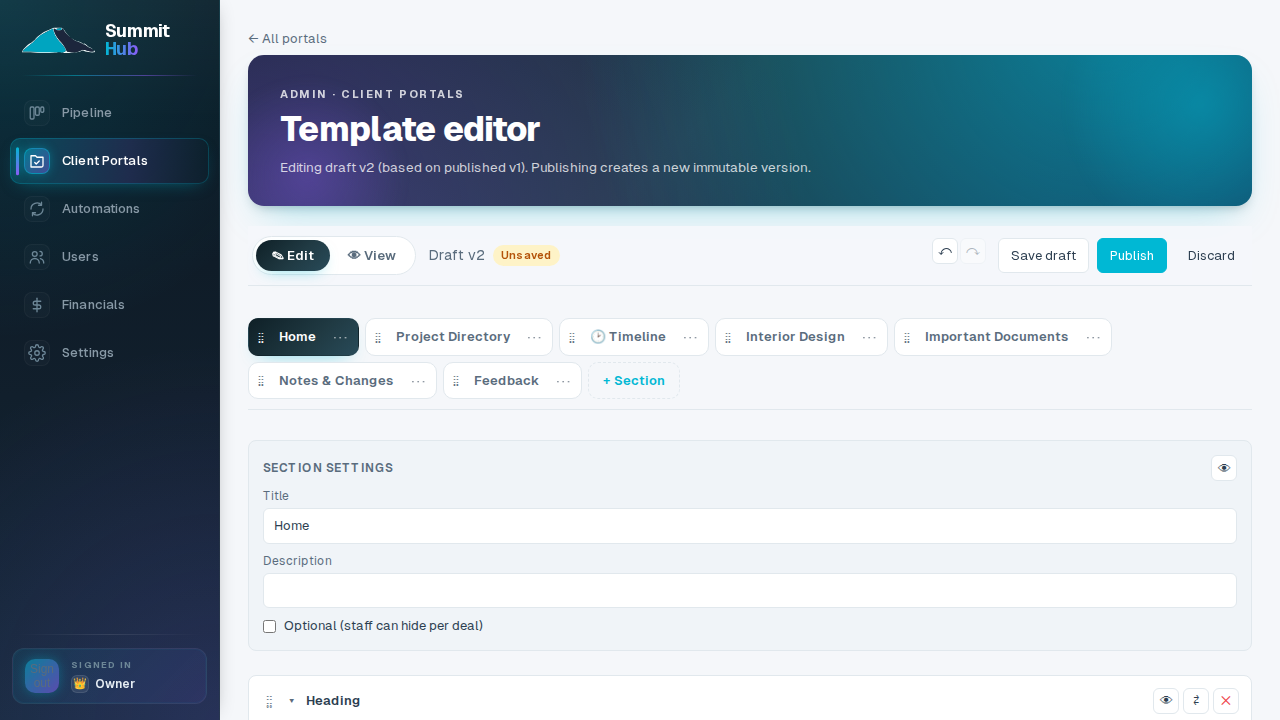The height and width of the screenshot is (720, 1280).
Task: Open the Automations page
Action: point(109,209)
